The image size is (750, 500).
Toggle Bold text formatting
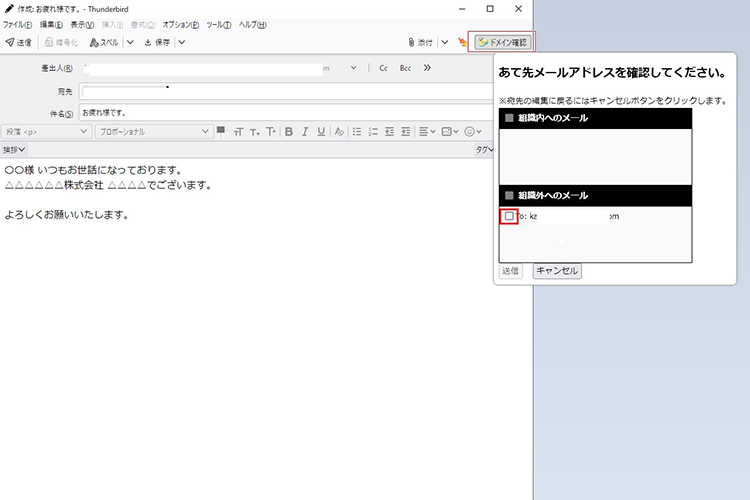289,131
